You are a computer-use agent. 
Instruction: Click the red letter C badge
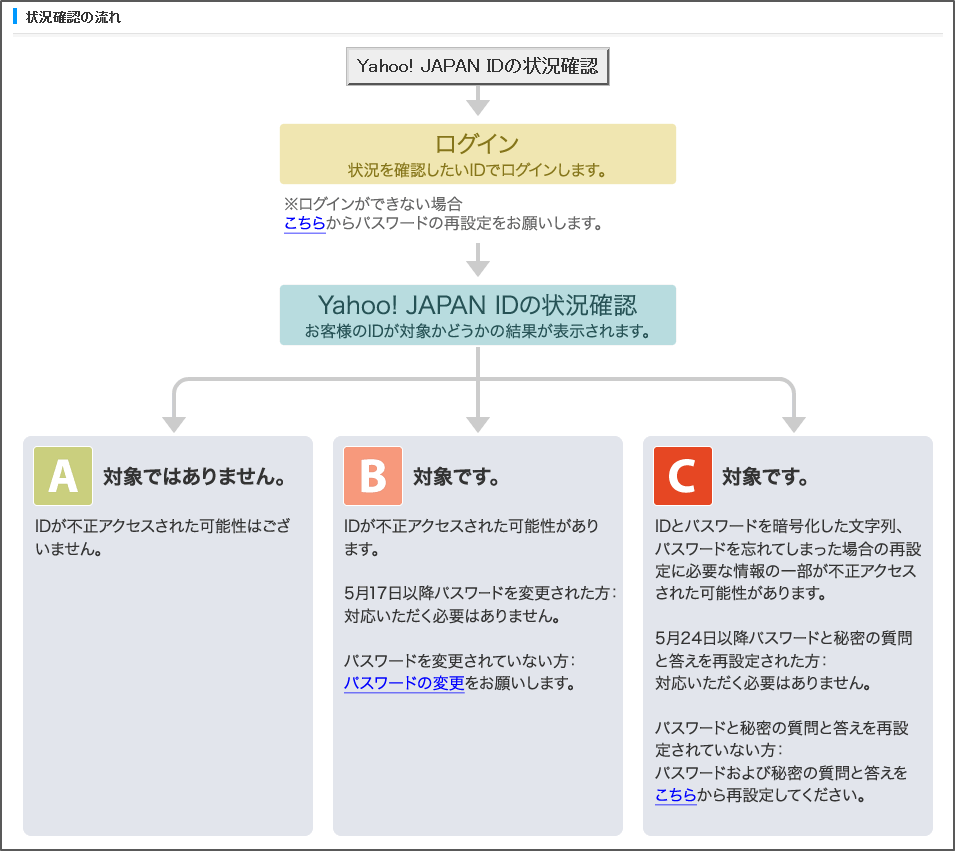coord(683,476)
